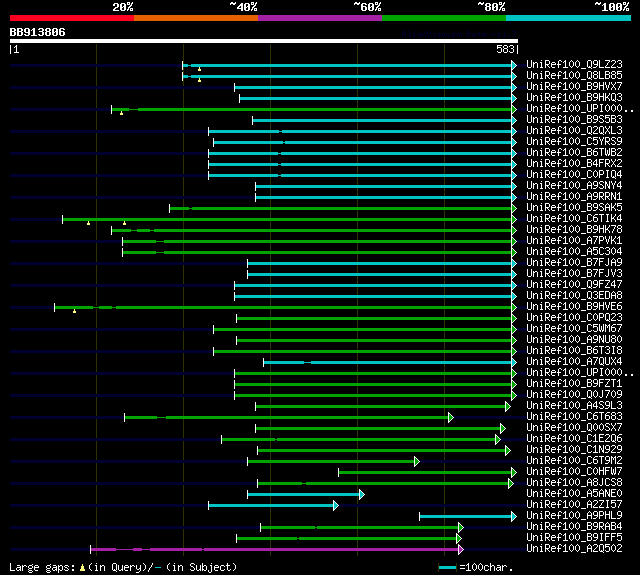This screenshot has height=575, width=640.
Task: Select the UniRef100_A5ANE0 label
Action: tap(574, 494)
